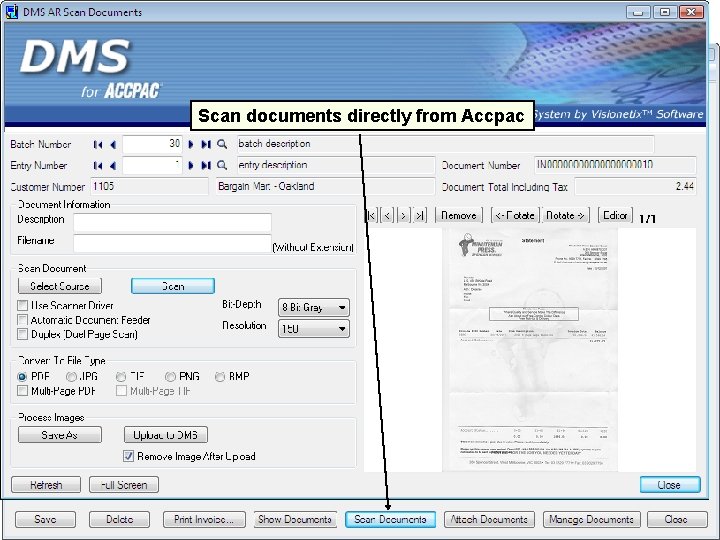Image resolution: width=720 pixels, height=540 pixels.
Task: Click Upload to DMS button
Action: click(x=166, y=435)
